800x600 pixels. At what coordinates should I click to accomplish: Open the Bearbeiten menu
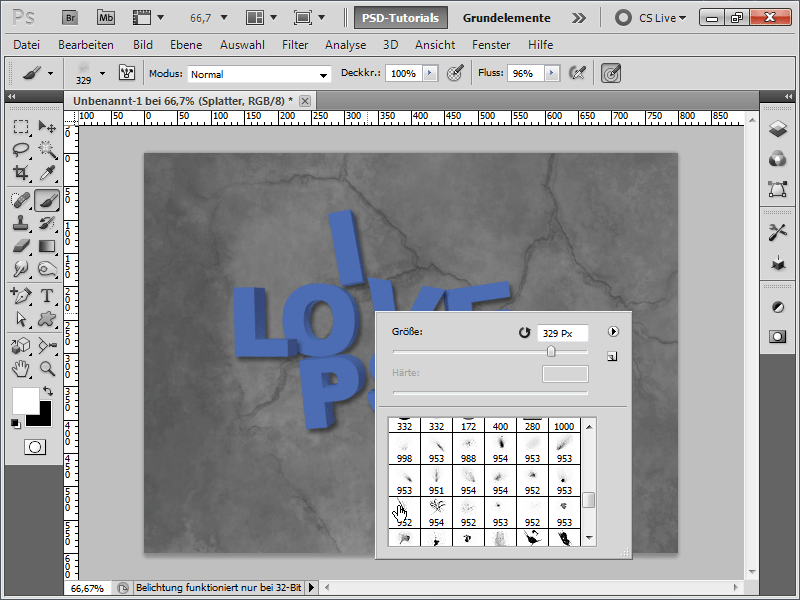86,45
